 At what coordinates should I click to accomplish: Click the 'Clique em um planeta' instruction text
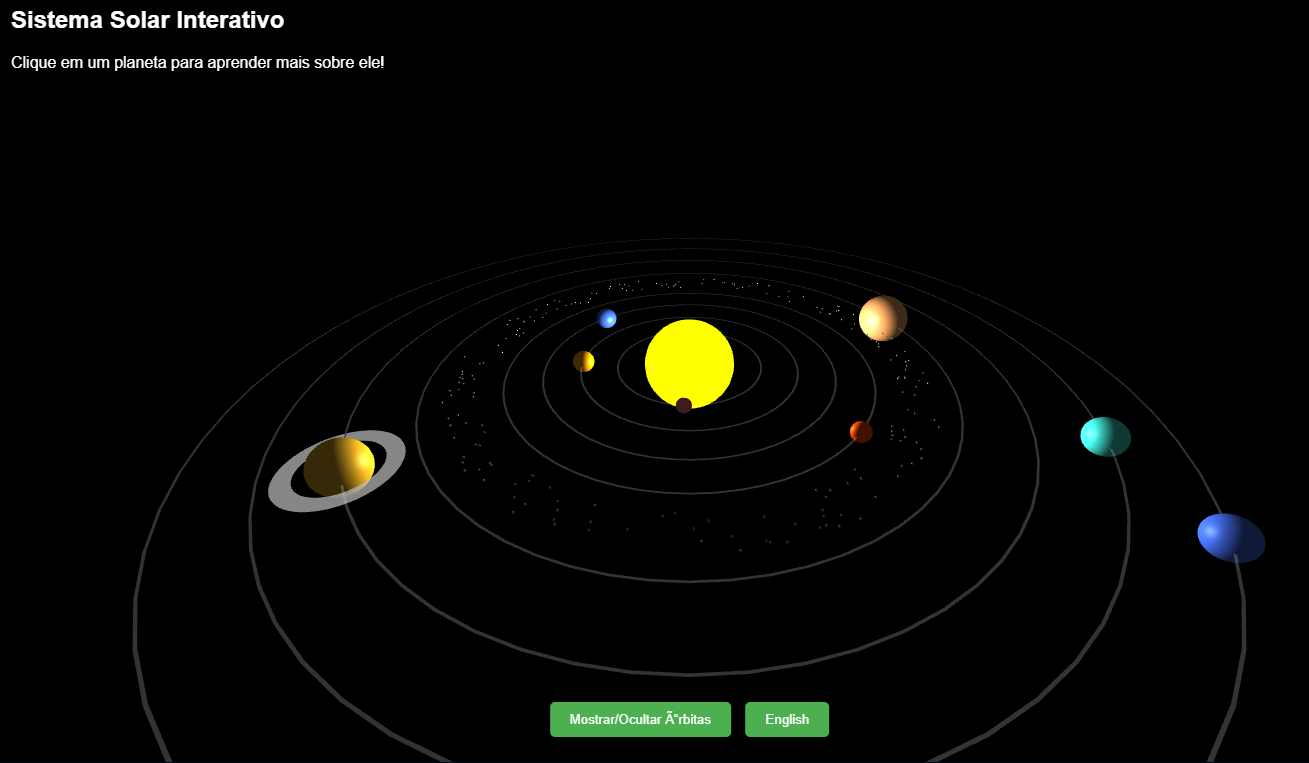[198, 62]
